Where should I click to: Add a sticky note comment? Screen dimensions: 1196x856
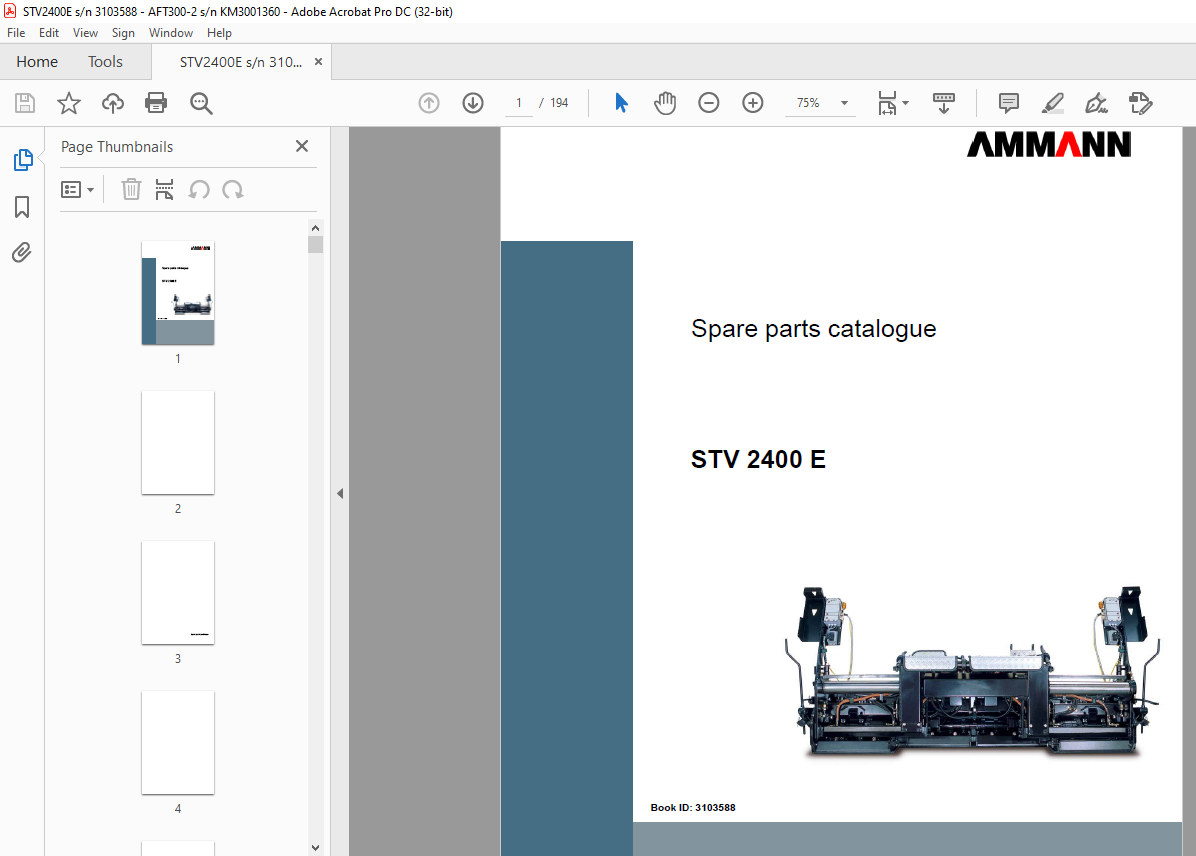pos(1008,103)
